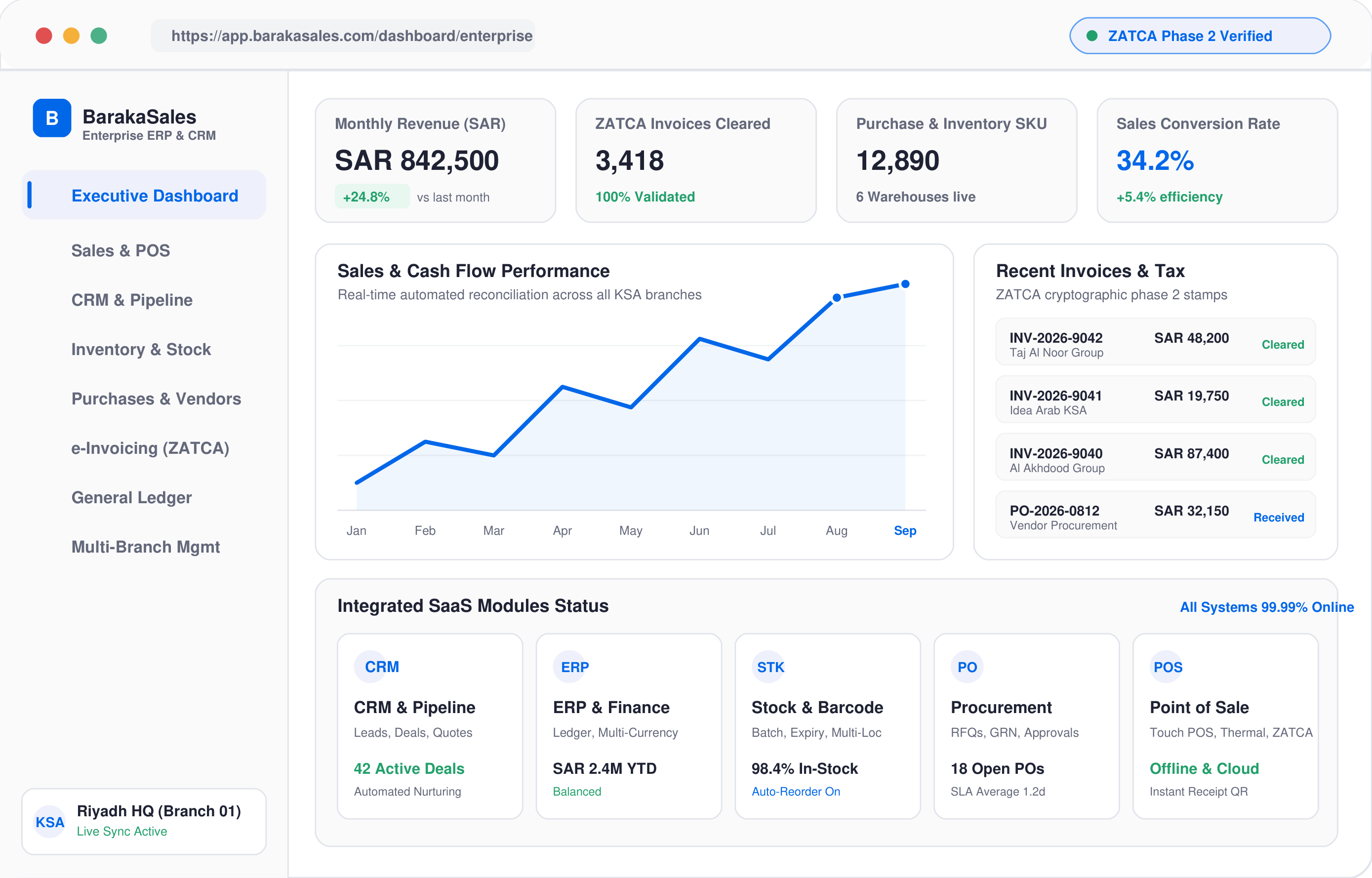This screenshot has height=878, width=1372.
Task: Navigate to e-Invoicing (ZATCA)
Action: pos(150,448)
